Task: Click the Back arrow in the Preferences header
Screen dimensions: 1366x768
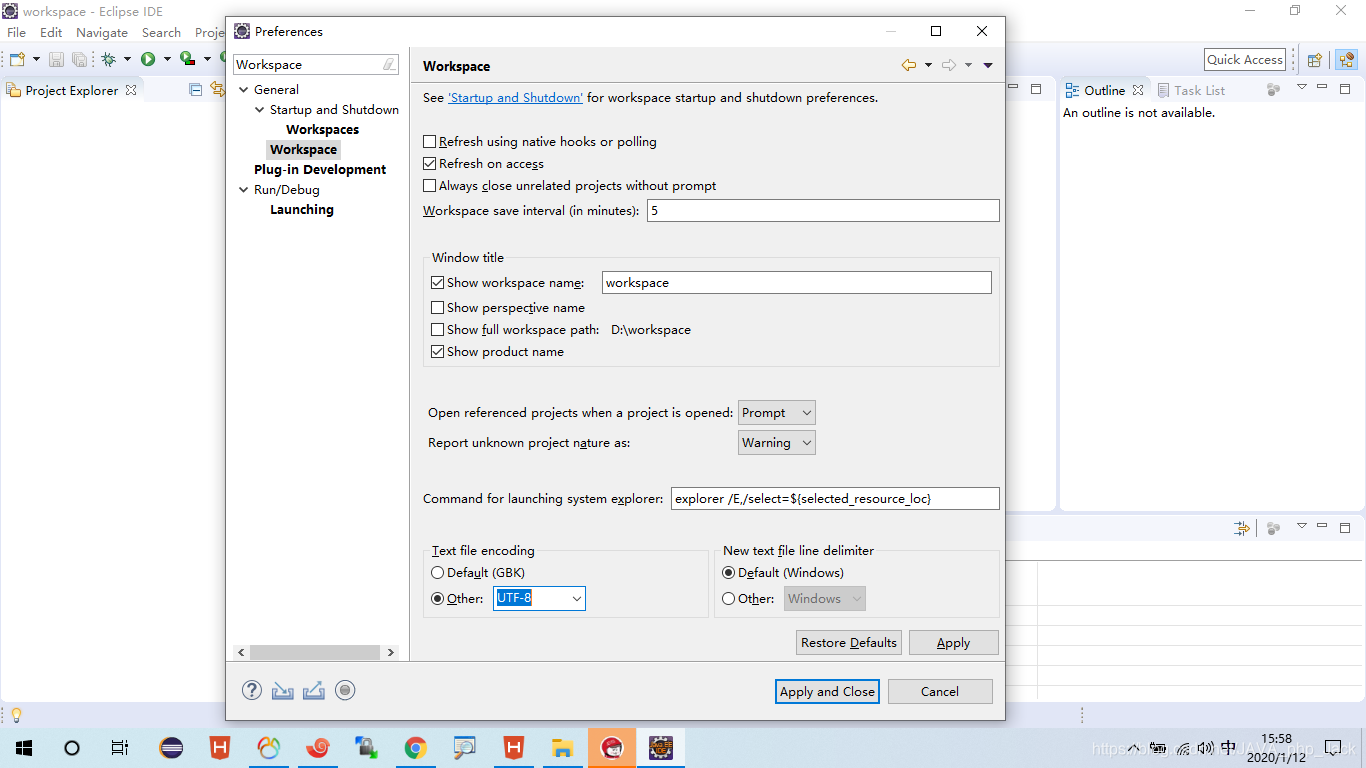Action: 909,65
